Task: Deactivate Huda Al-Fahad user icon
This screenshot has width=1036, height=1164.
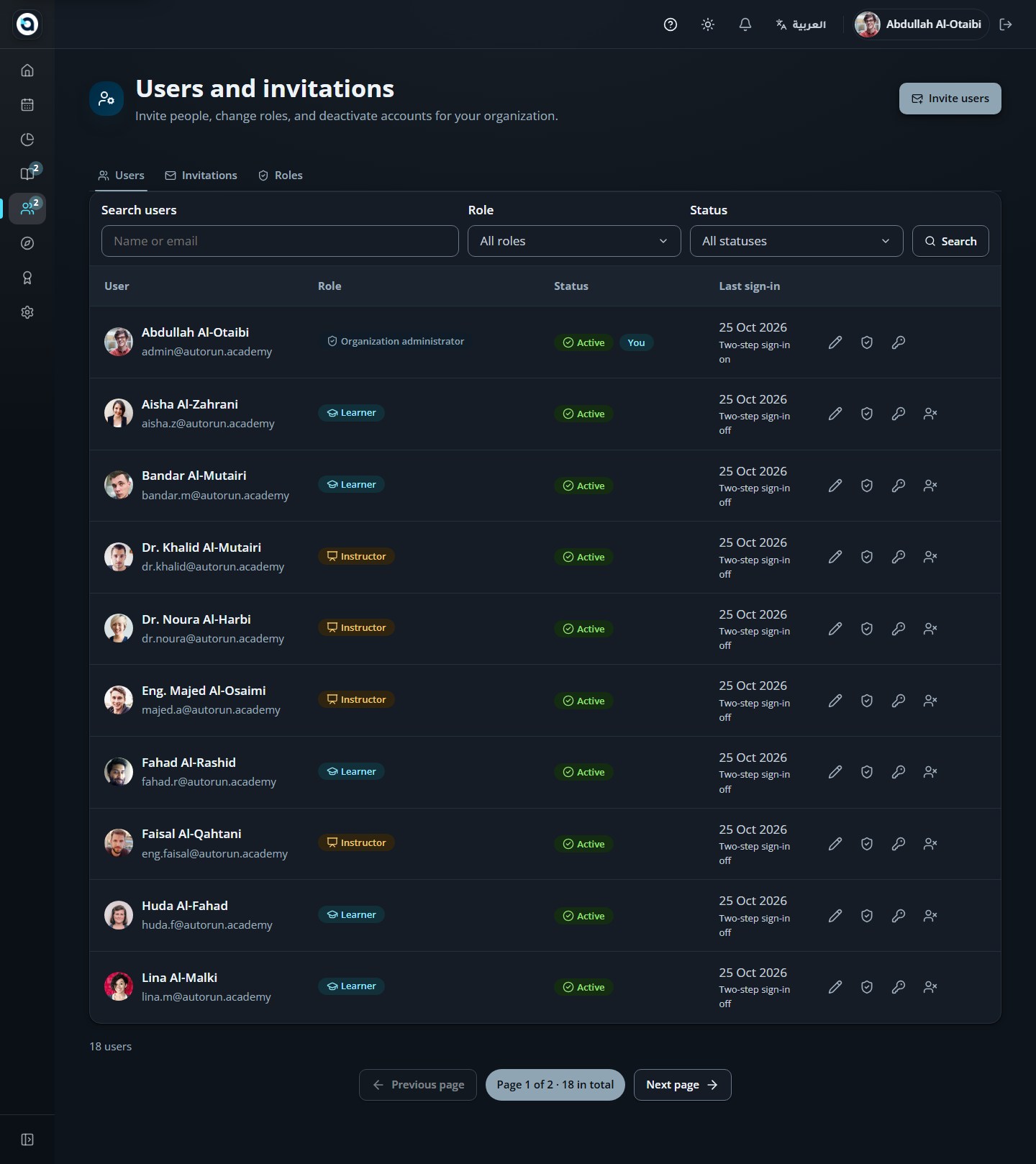Action: tap(930, 916)
